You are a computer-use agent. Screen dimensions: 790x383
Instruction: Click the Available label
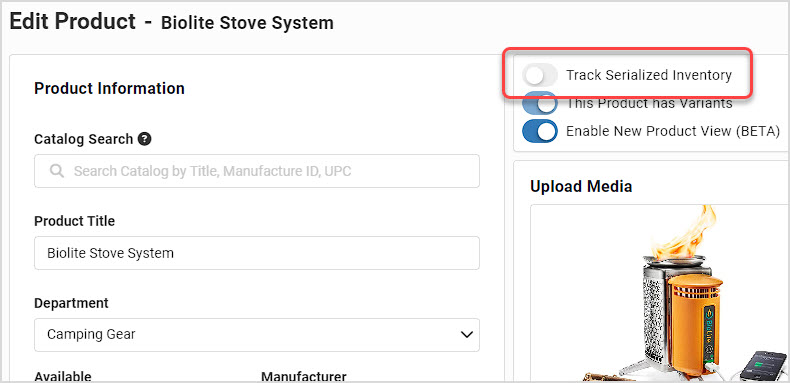(63, 376)
